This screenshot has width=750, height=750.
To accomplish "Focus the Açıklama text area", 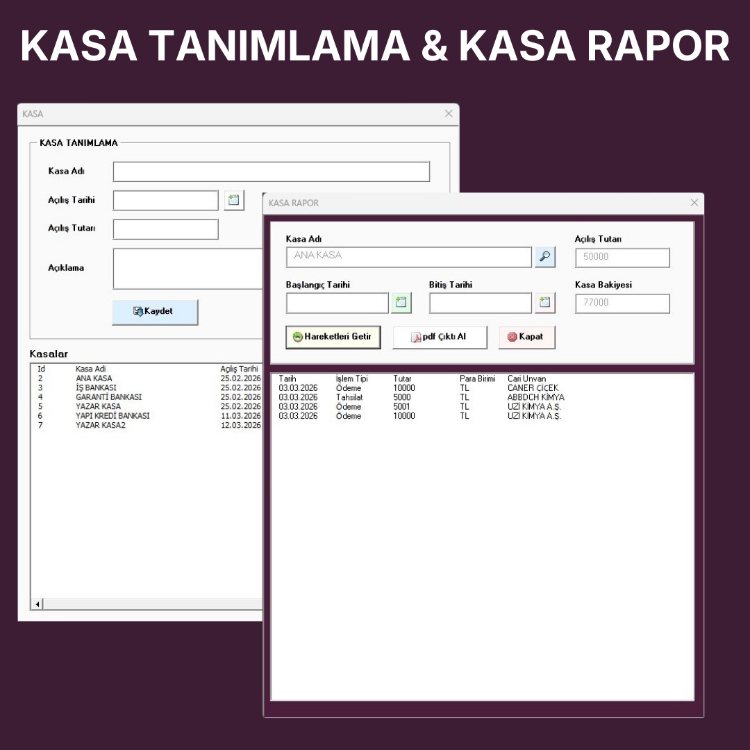I will (188, 268).
